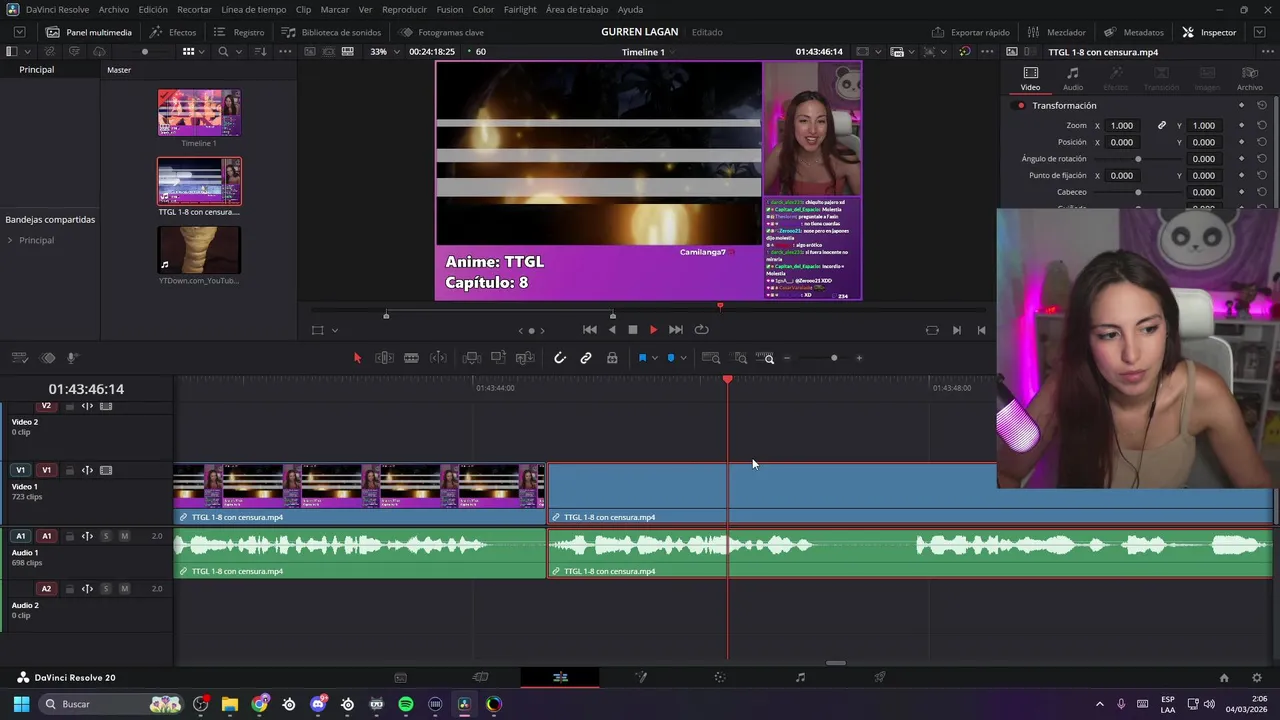Viewport: 1280px width, 720px height.
Task: Mute the Audio 2 track
Action: pyautogui.click(x=124, y=589)
